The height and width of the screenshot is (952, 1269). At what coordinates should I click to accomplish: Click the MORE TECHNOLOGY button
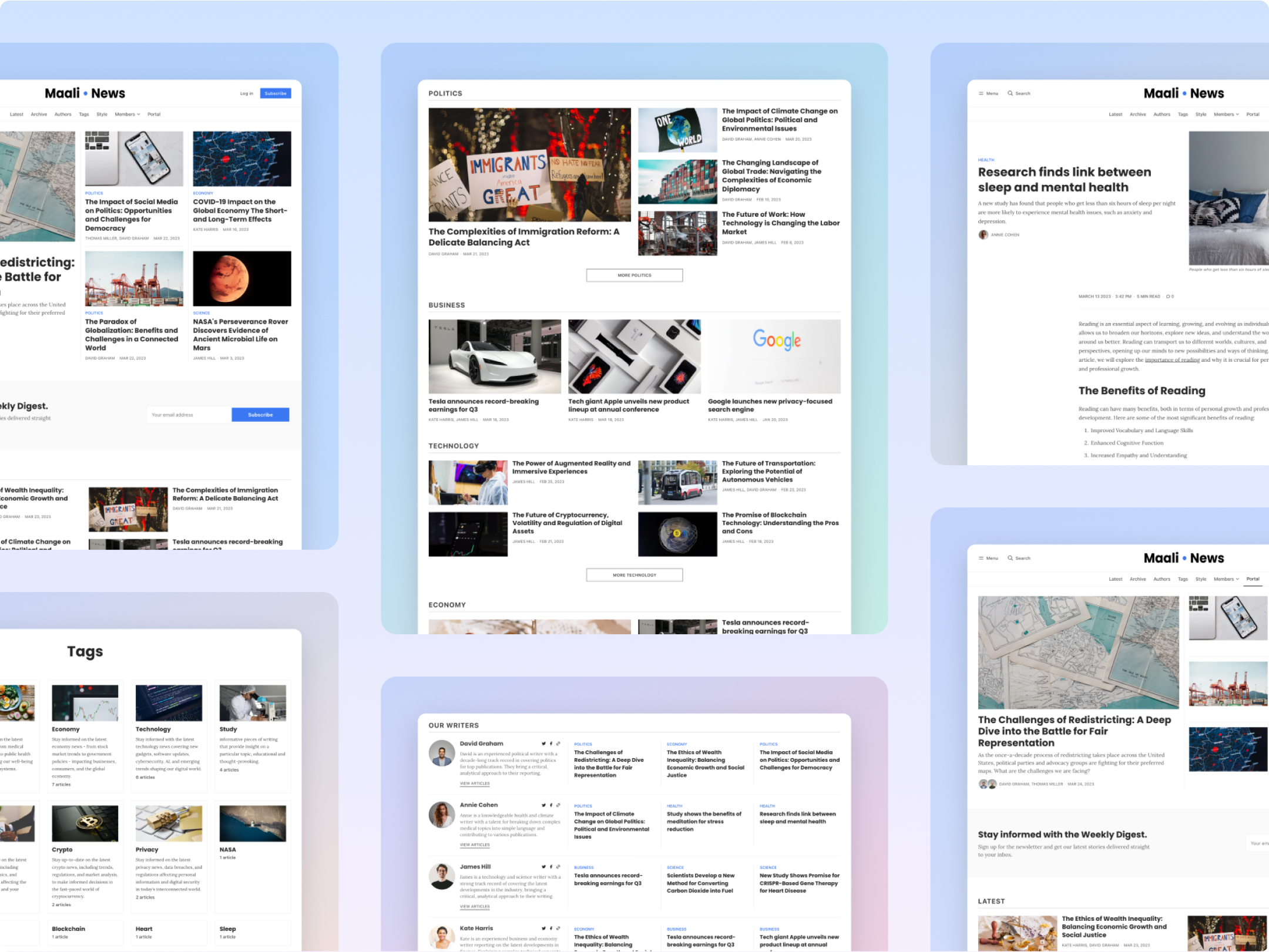coord(634,575)
